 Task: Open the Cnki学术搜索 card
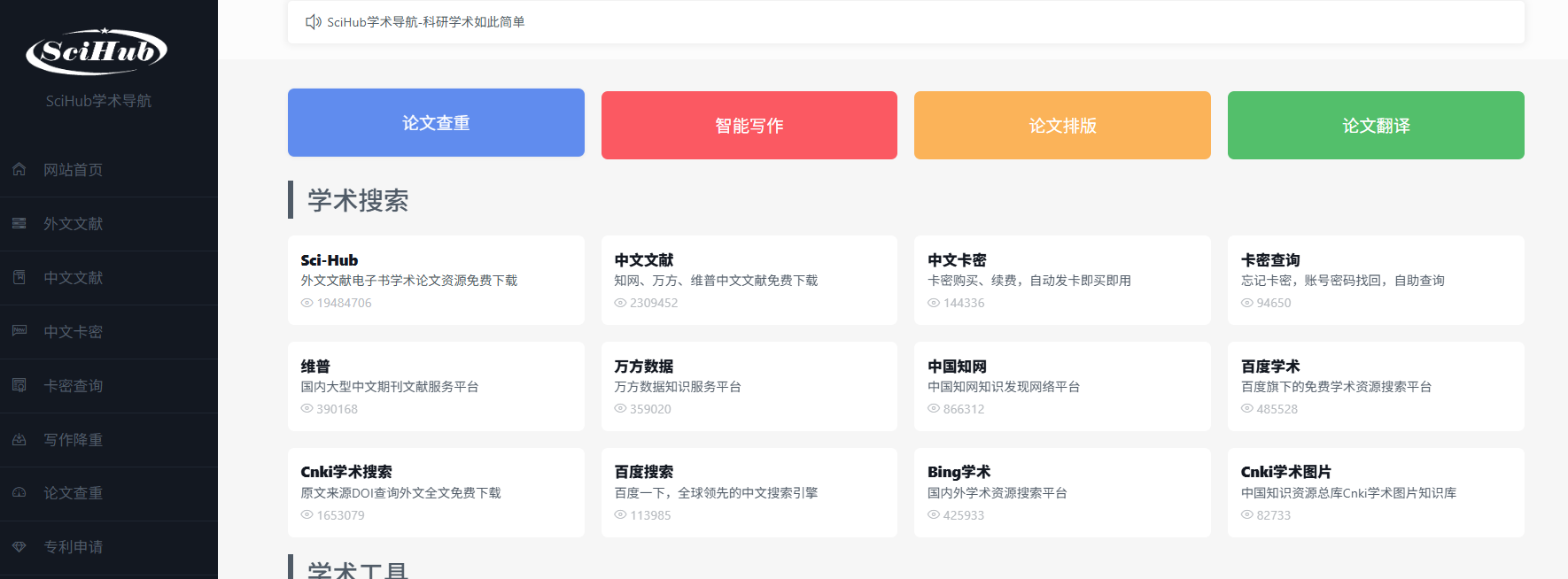coord(436,492)
